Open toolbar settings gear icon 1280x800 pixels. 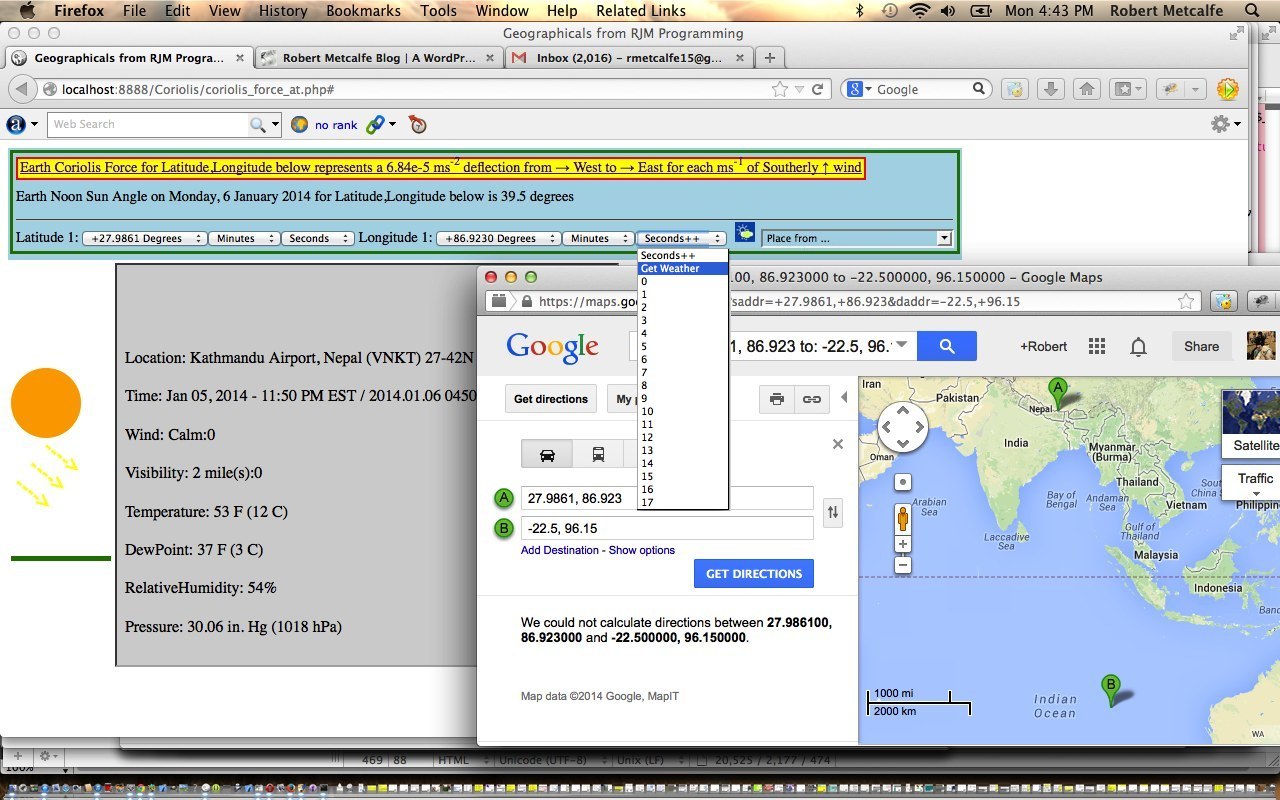click(x=1220, y=124)
